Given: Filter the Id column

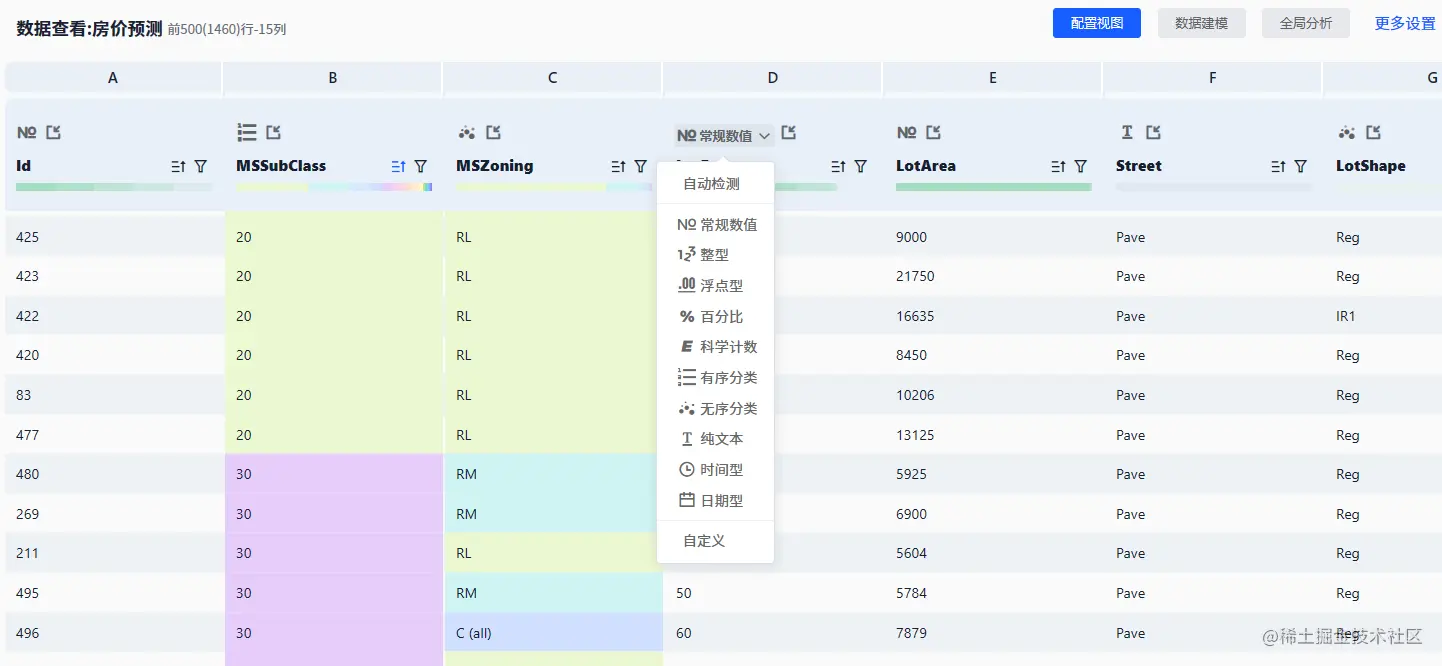Looking at the screenshot, I should coord(201,167).
